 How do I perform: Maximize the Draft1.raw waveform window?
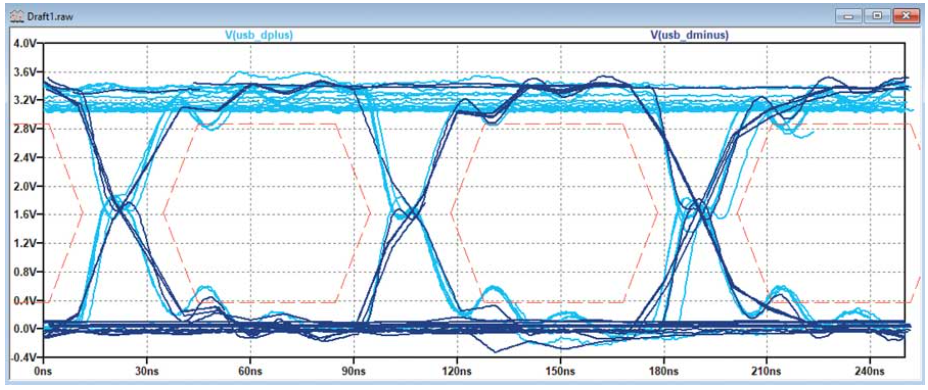point(878,15)
